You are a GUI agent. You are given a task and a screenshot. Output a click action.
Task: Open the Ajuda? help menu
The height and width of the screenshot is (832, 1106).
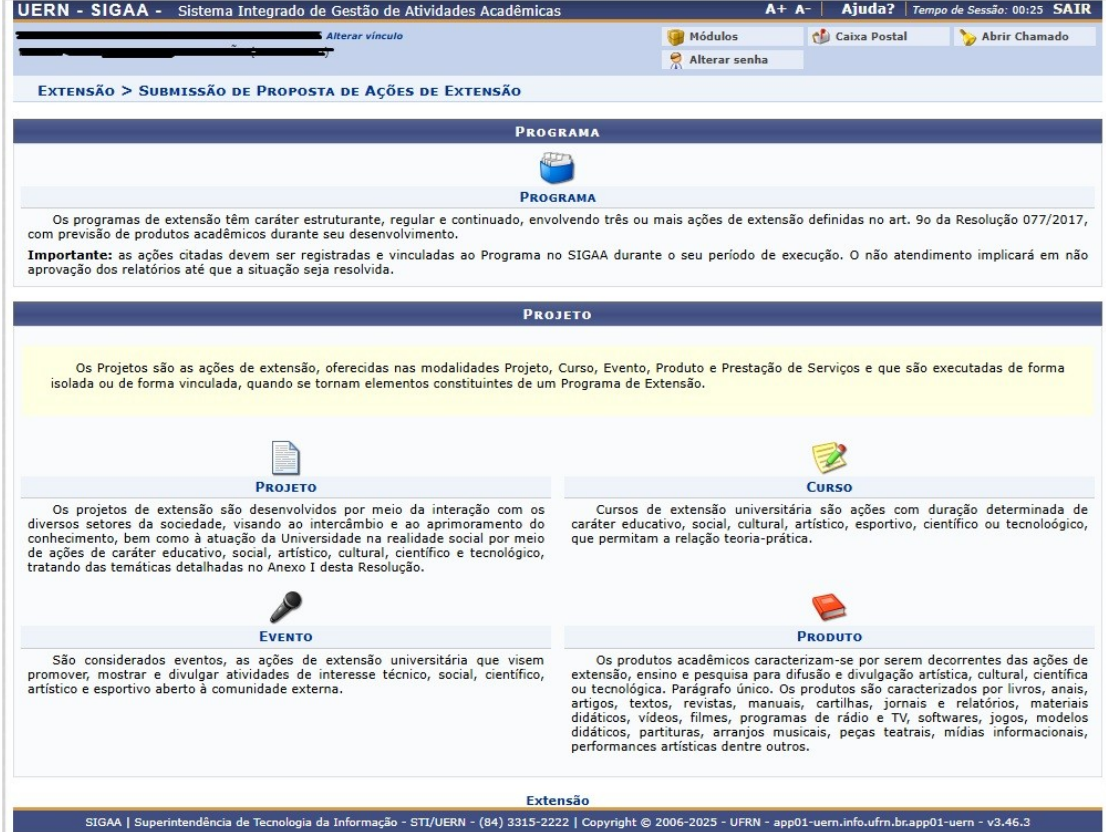click(868, 9)
